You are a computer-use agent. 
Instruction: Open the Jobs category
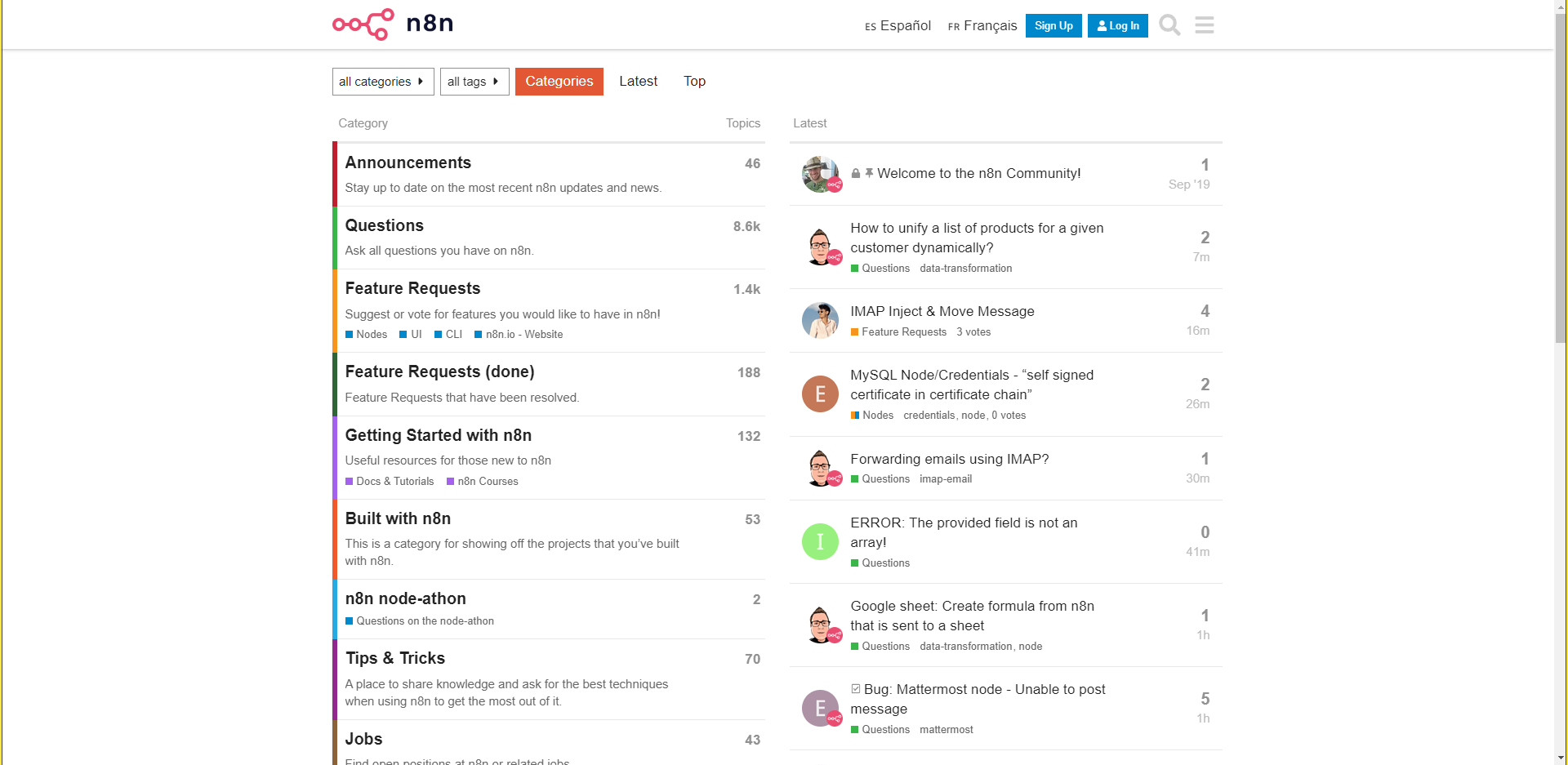[x=364, y=739]
